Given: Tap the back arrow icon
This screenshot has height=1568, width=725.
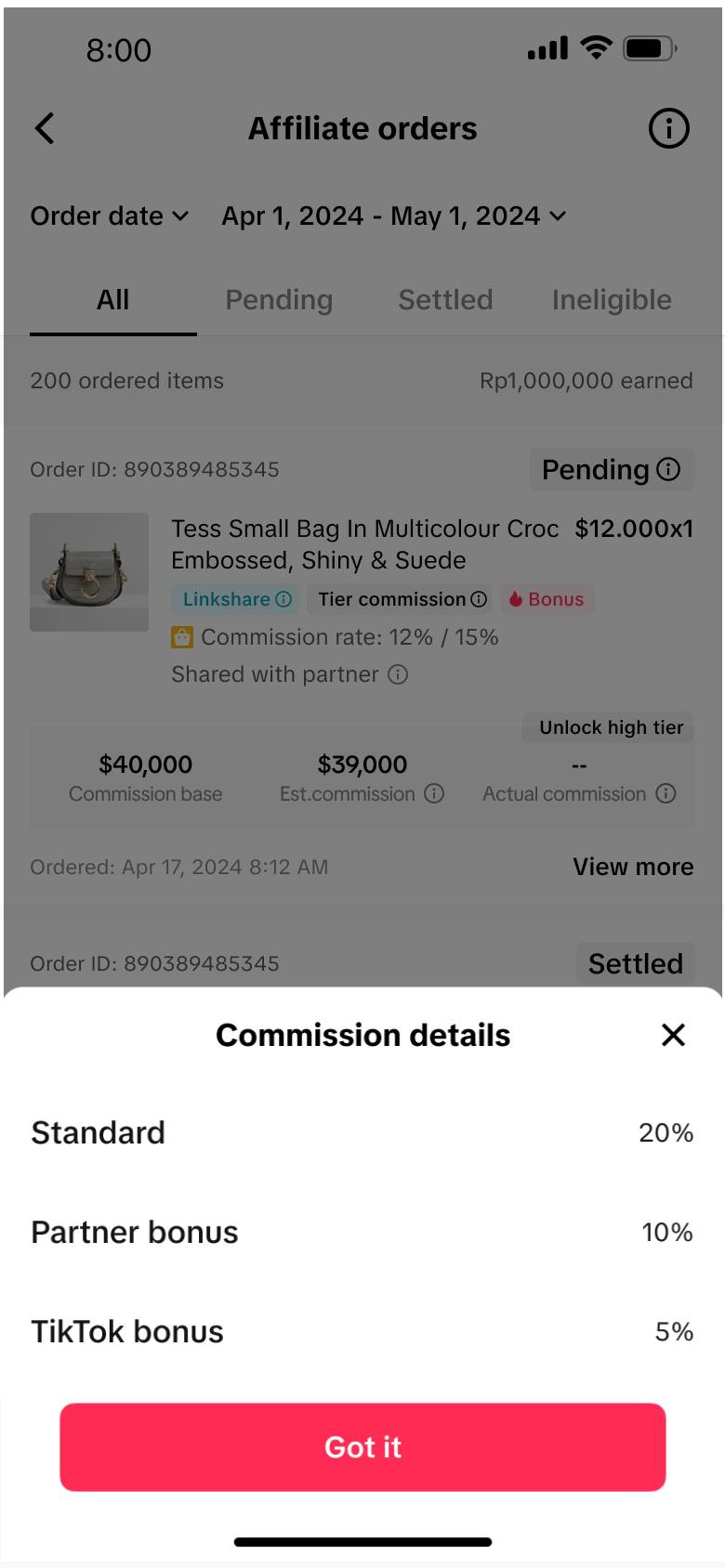Looking at the screenshot, I should coord(45,128).
